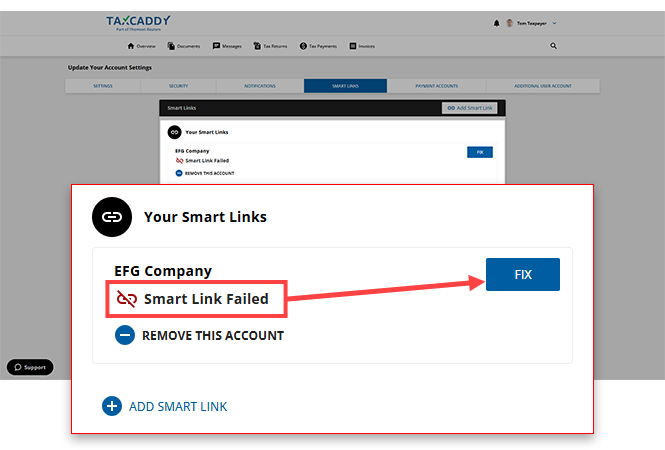Click the Tax Payments dollar icon
The height and width of the screenshot is (450, 665).
coord(303,46)
